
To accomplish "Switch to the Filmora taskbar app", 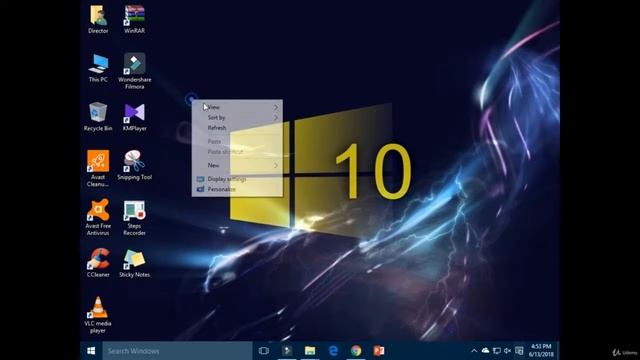I will click(x=287, y=351).
